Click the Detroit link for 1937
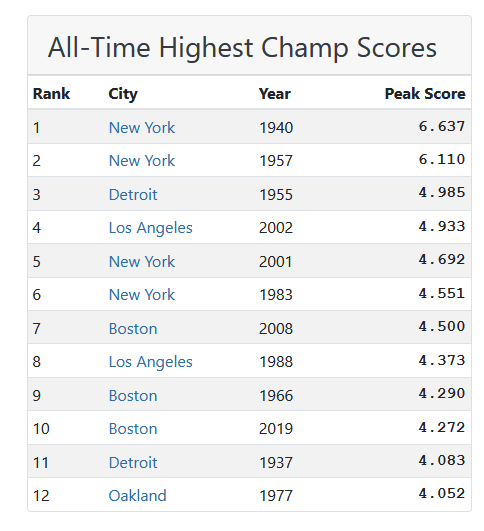Image resolution: width=484 pixels, height=531 pixels. [133, 462]
